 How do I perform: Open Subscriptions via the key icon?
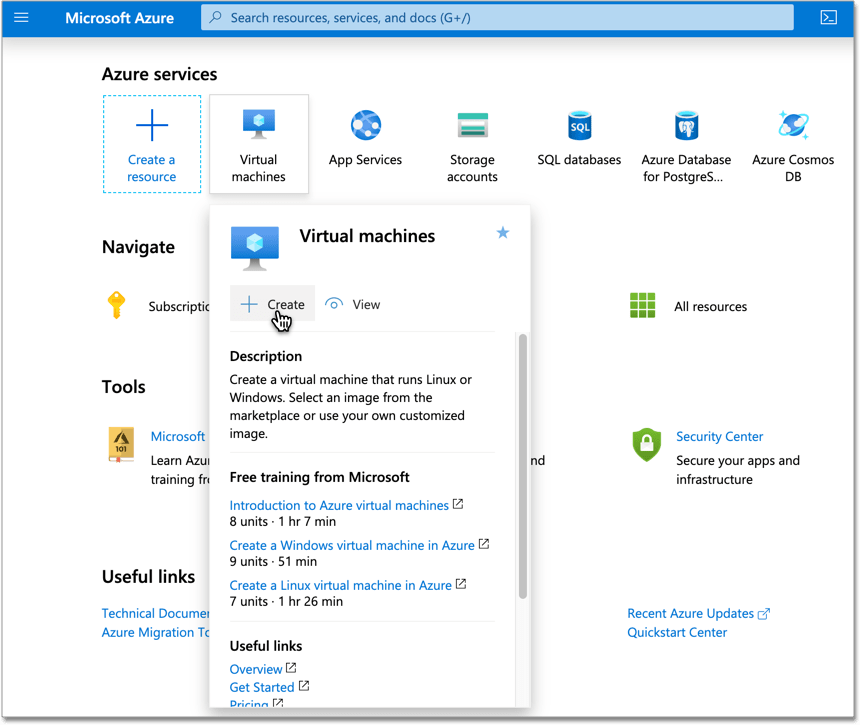pyautogui.click(x=117, y=306)
